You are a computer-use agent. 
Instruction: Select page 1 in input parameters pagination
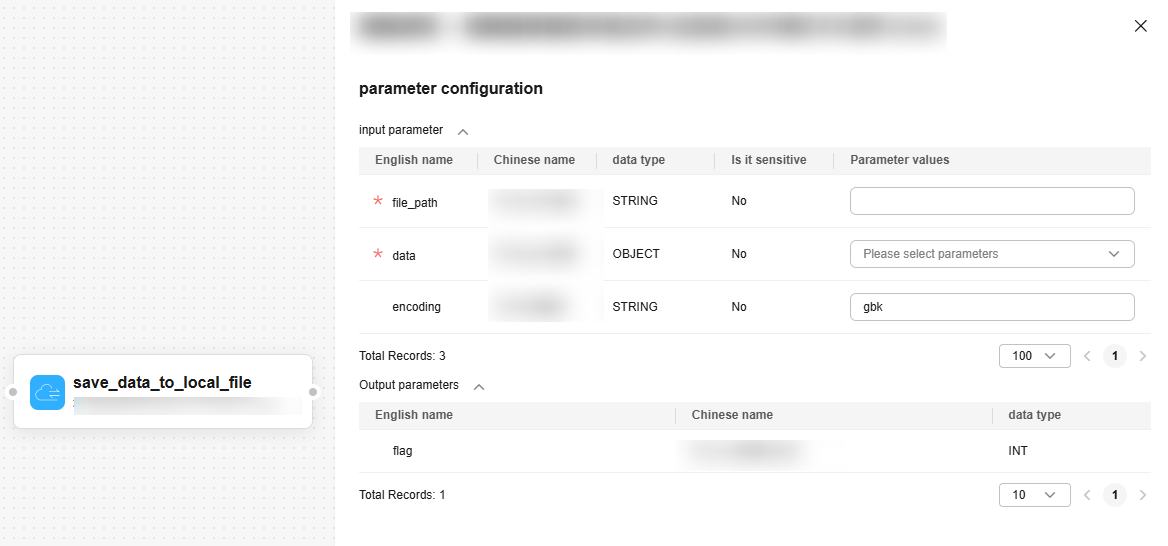[x=1115, y=356]
